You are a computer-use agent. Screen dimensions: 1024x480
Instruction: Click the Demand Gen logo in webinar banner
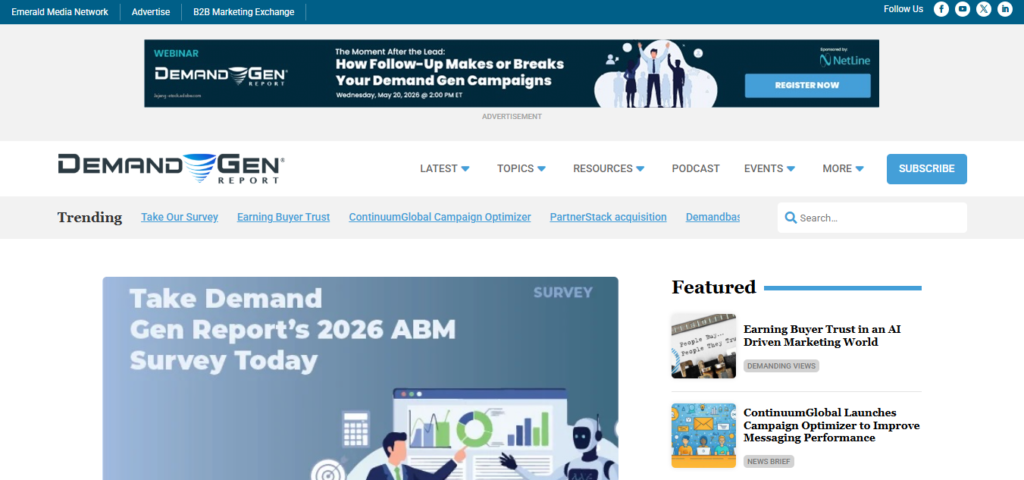tap(221, 76)
